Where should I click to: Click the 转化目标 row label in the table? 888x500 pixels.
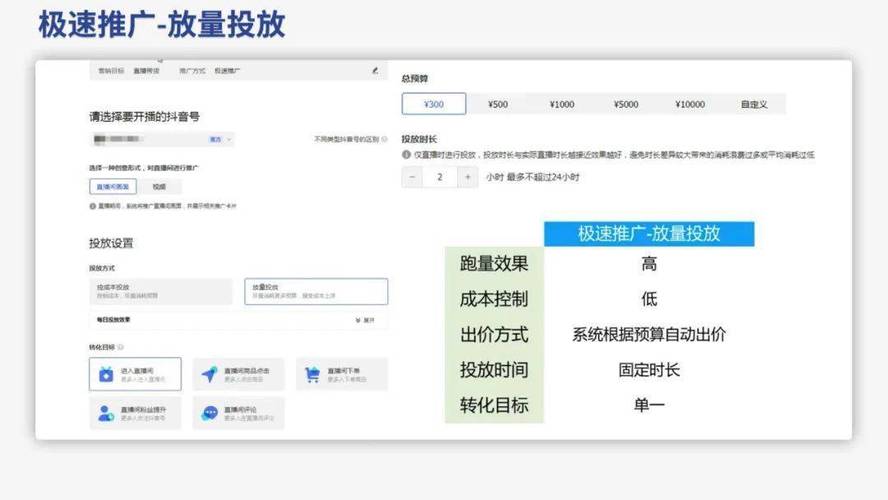494,405
